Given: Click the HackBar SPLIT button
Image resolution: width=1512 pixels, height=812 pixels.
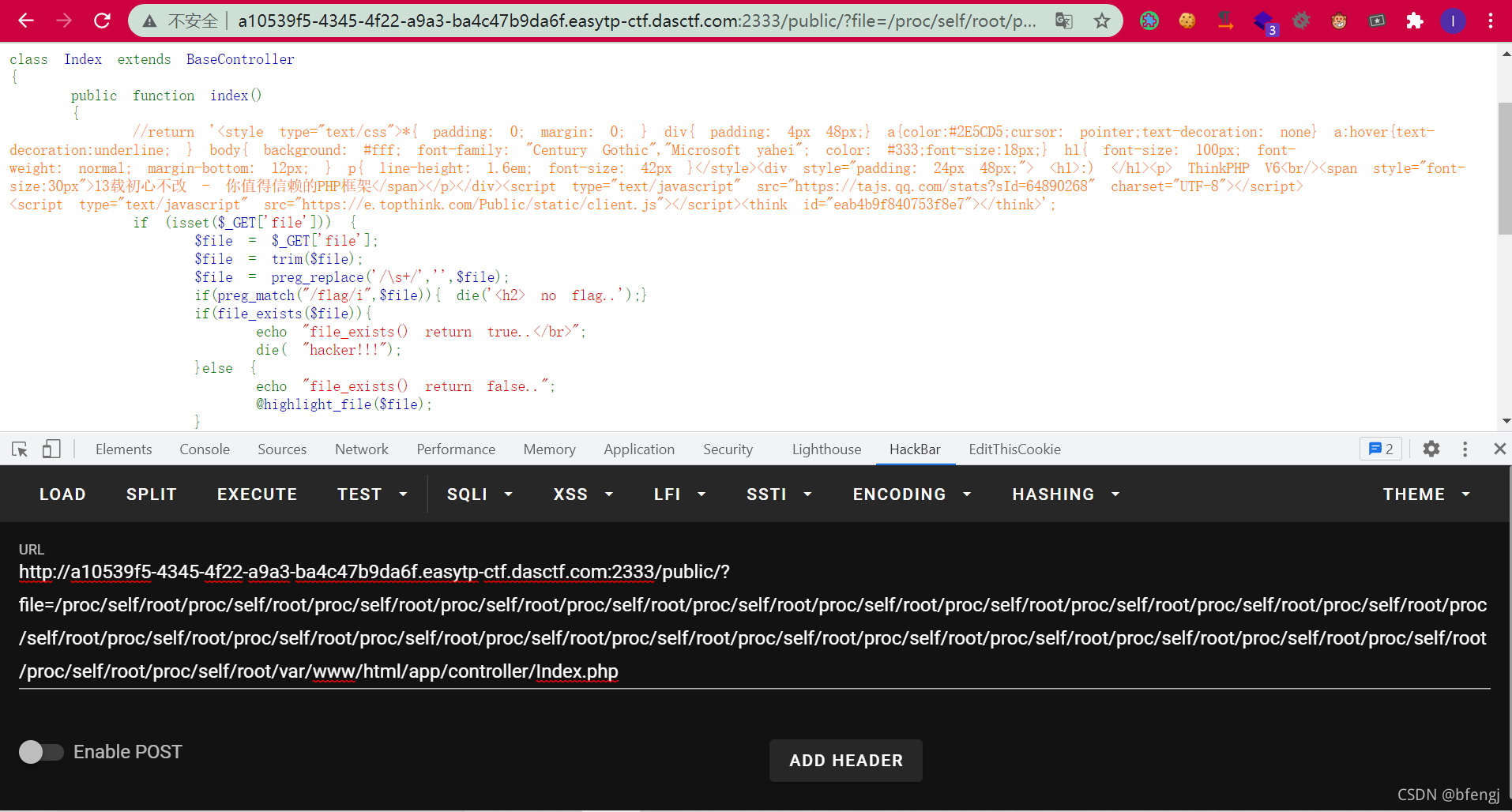Looking at the screenshot, I should 151,494.
